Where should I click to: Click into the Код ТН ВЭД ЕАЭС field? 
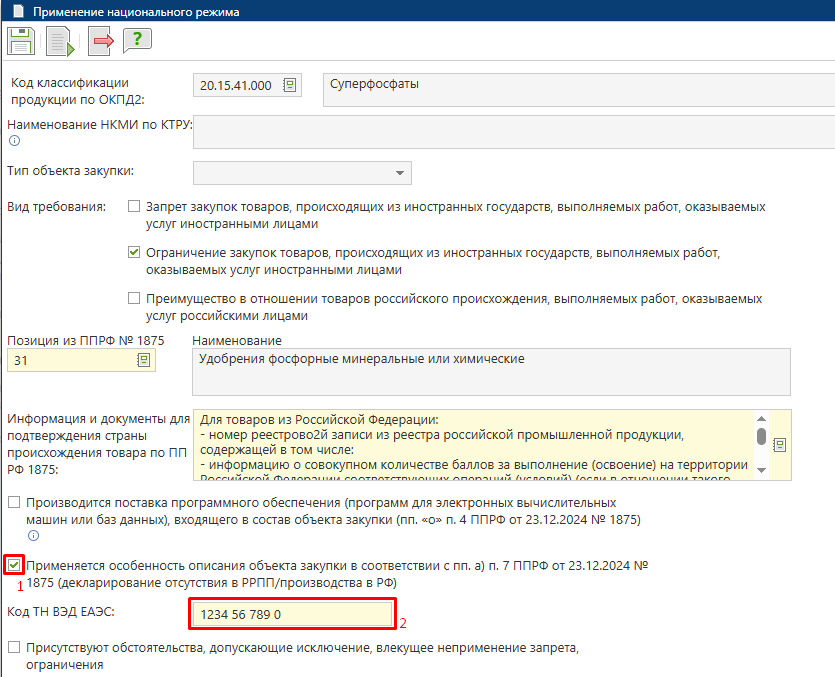pos(291,614)
